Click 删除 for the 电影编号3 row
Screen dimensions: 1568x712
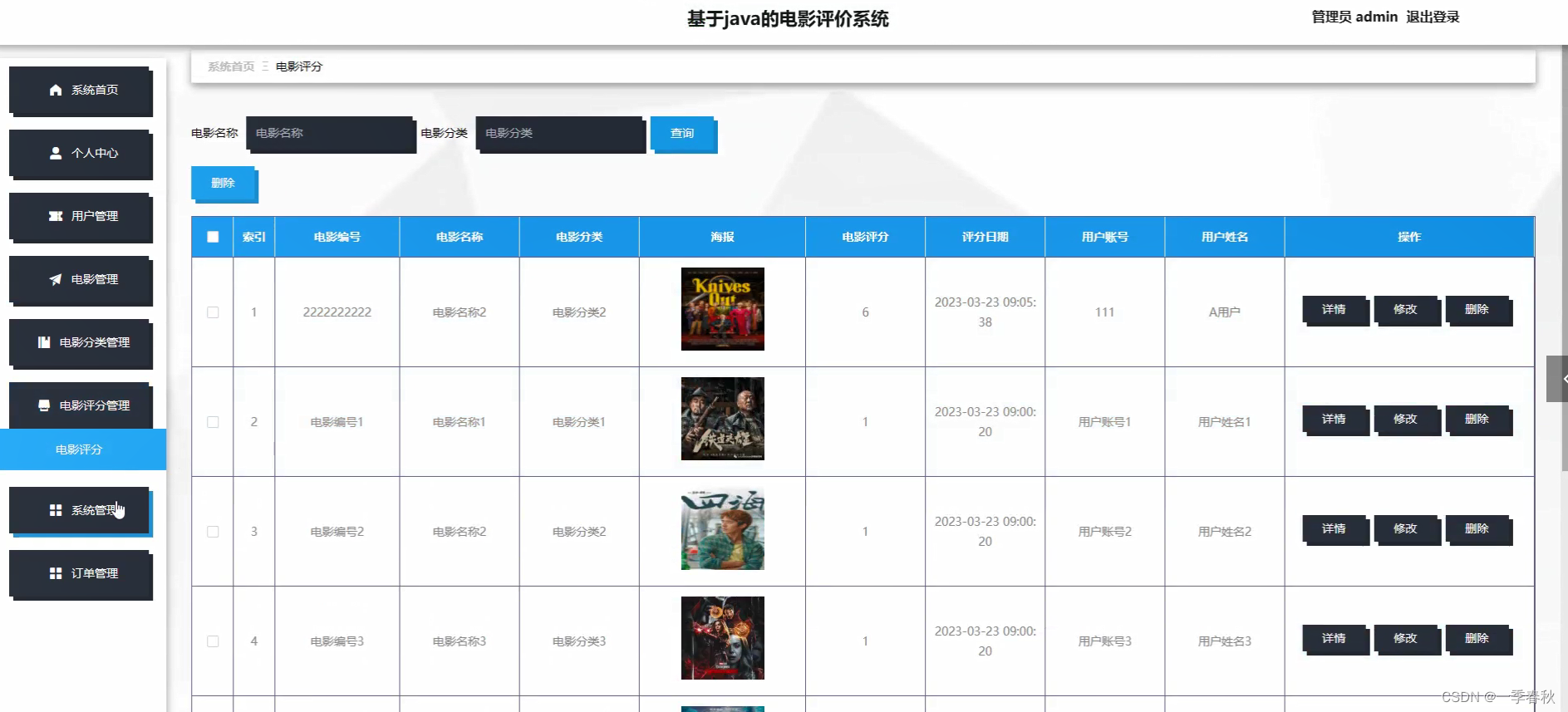(x=1477, y=639)
